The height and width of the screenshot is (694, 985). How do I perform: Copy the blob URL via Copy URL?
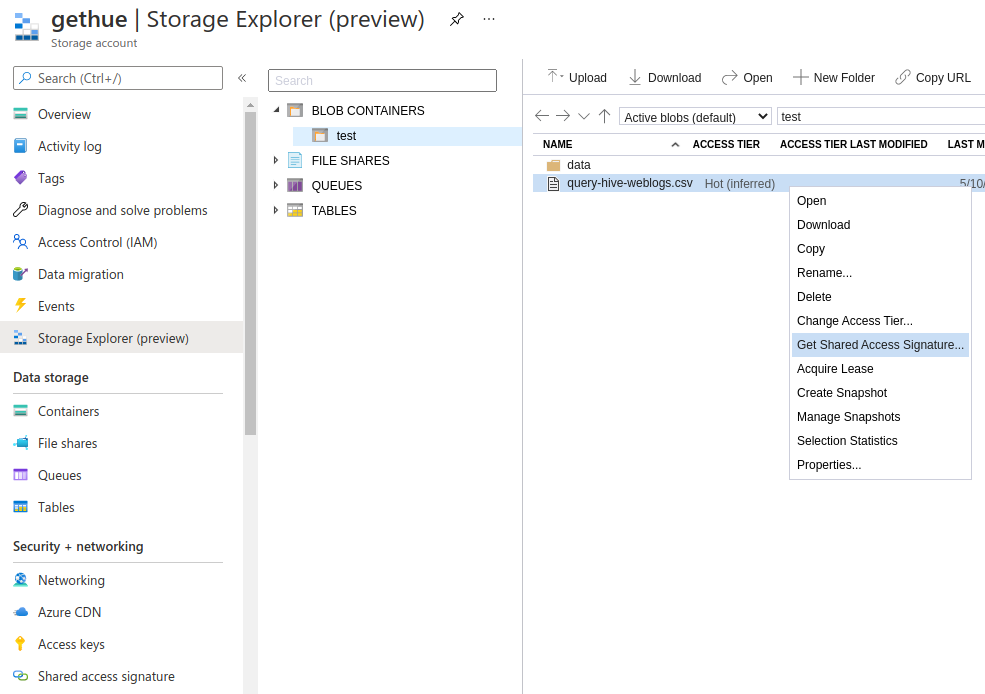point(933,77)
